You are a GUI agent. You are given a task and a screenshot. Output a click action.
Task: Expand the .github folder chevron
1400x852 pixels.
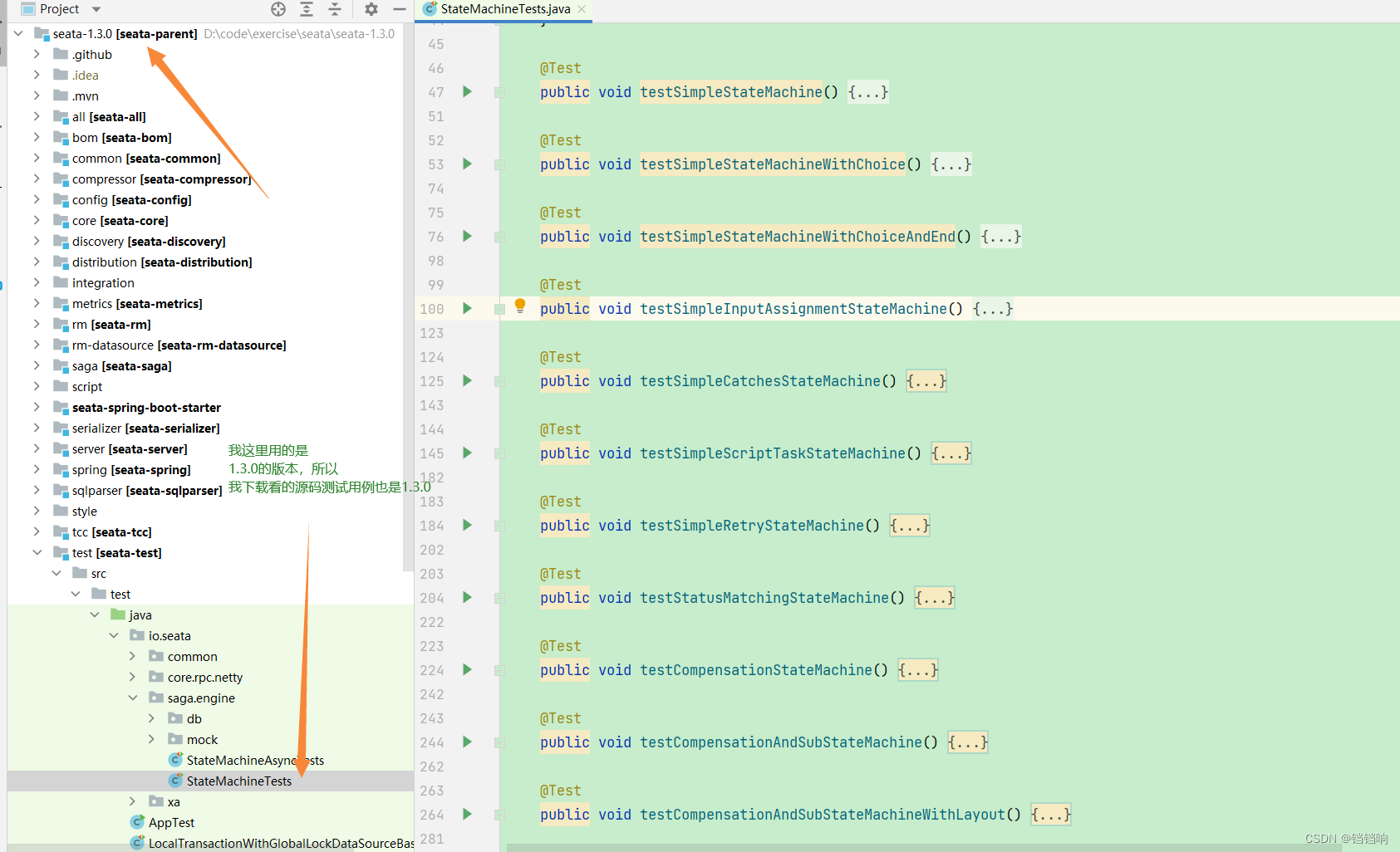37,54
